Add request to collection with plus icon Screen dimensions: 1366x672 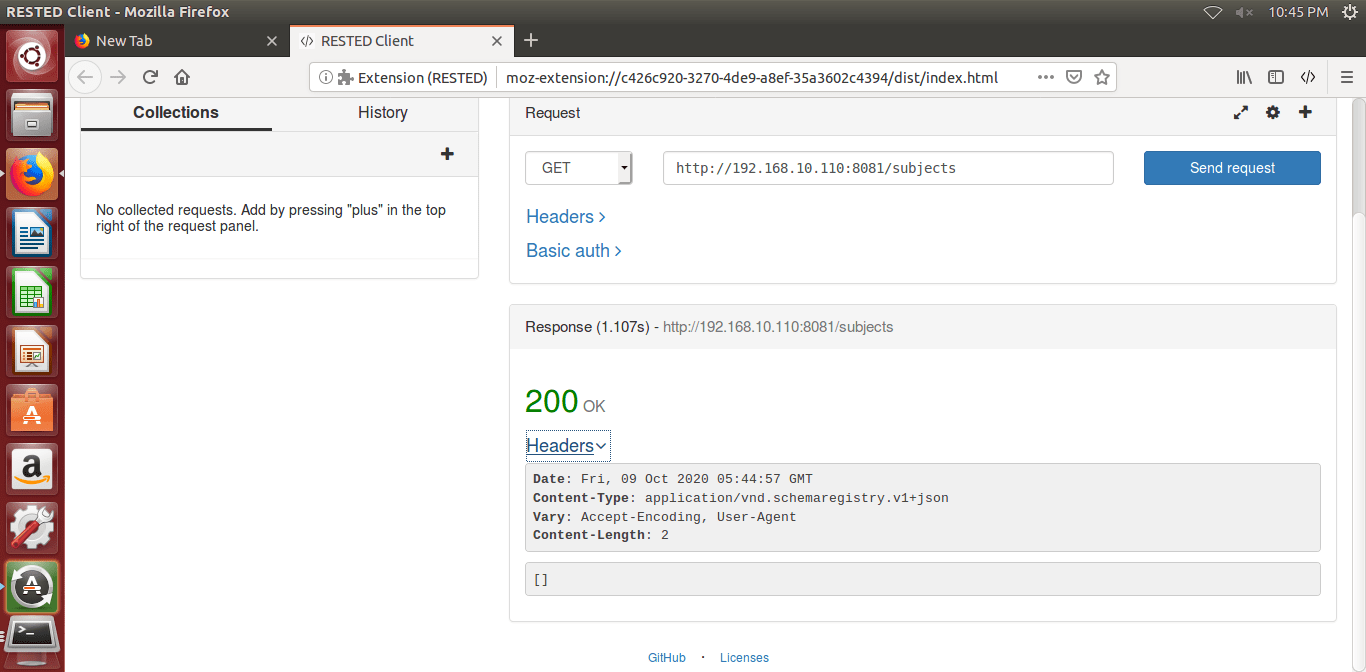pyautogui.click(x=1305, y=112)
